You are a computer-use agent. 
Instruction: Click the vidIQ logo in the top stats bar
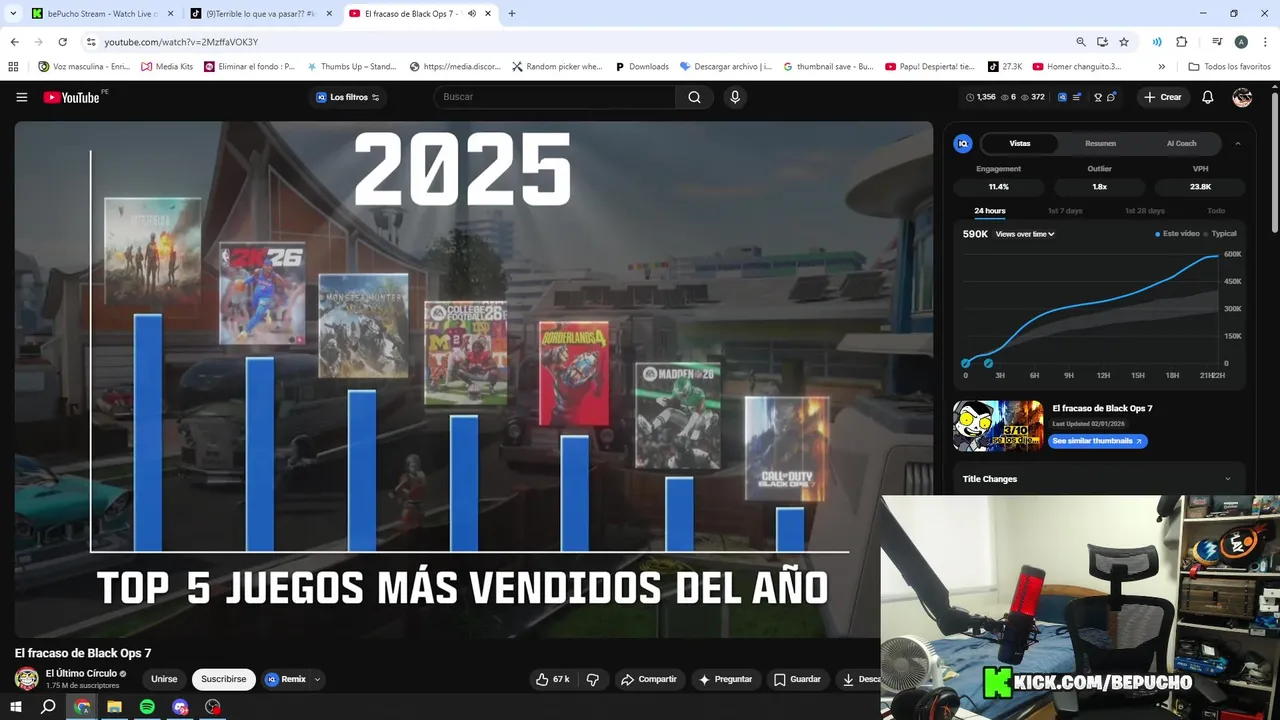click(x=1062, y=97)
